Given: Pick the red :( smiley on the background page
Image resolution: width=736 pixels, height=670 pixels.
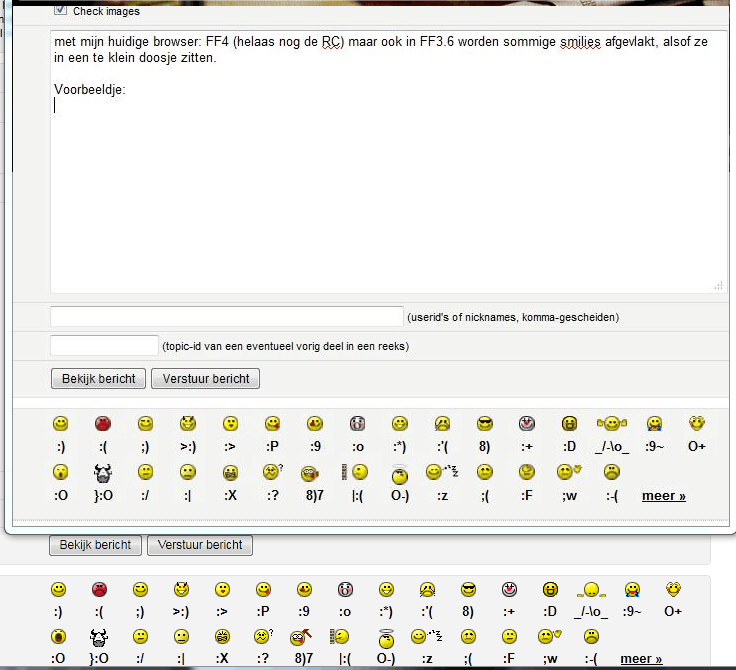Looking at the screenshot, I should (x=99, y=589).
